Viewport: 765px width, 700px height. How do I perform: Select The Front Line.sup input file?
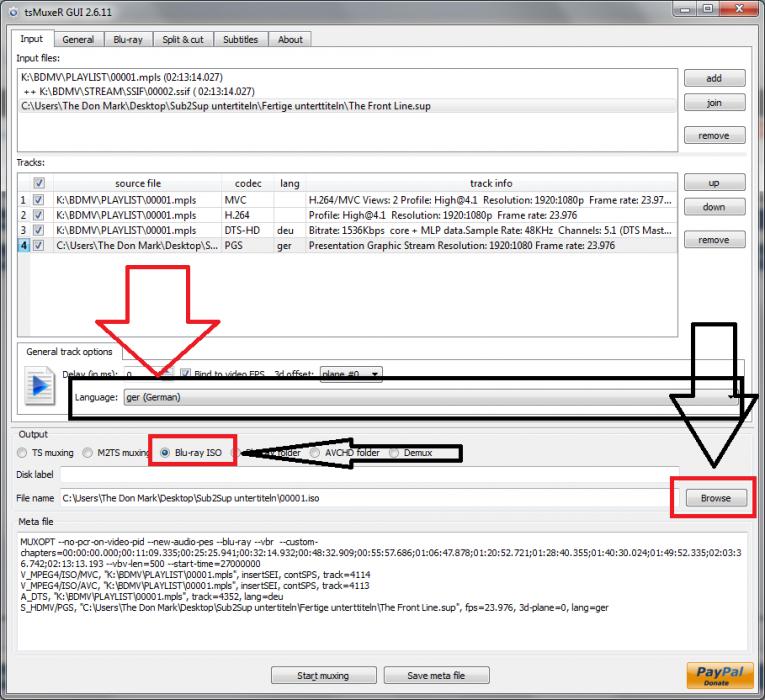(347, 106)
